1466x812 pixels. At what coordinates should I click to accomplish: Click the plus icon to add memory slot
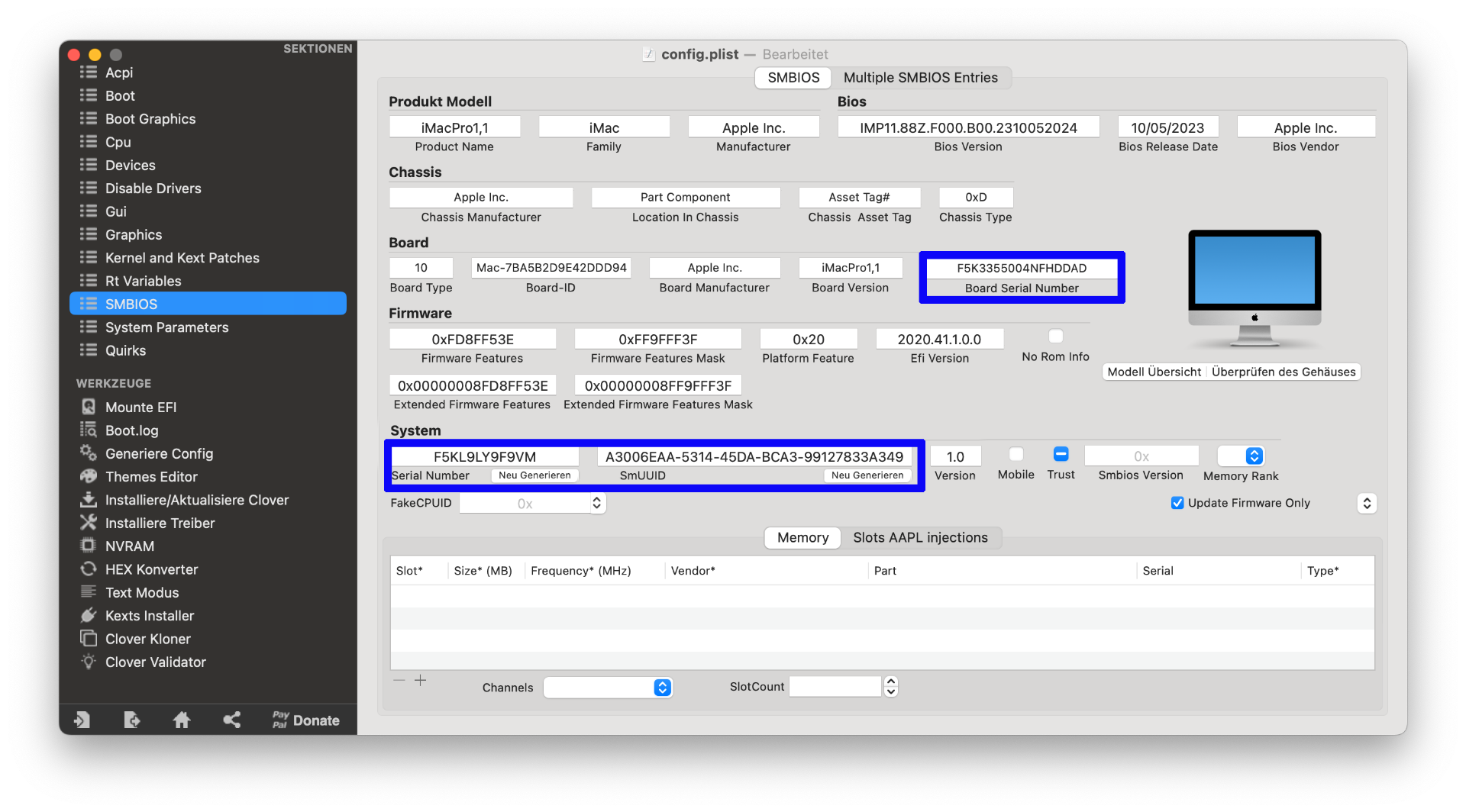(421, 680)
